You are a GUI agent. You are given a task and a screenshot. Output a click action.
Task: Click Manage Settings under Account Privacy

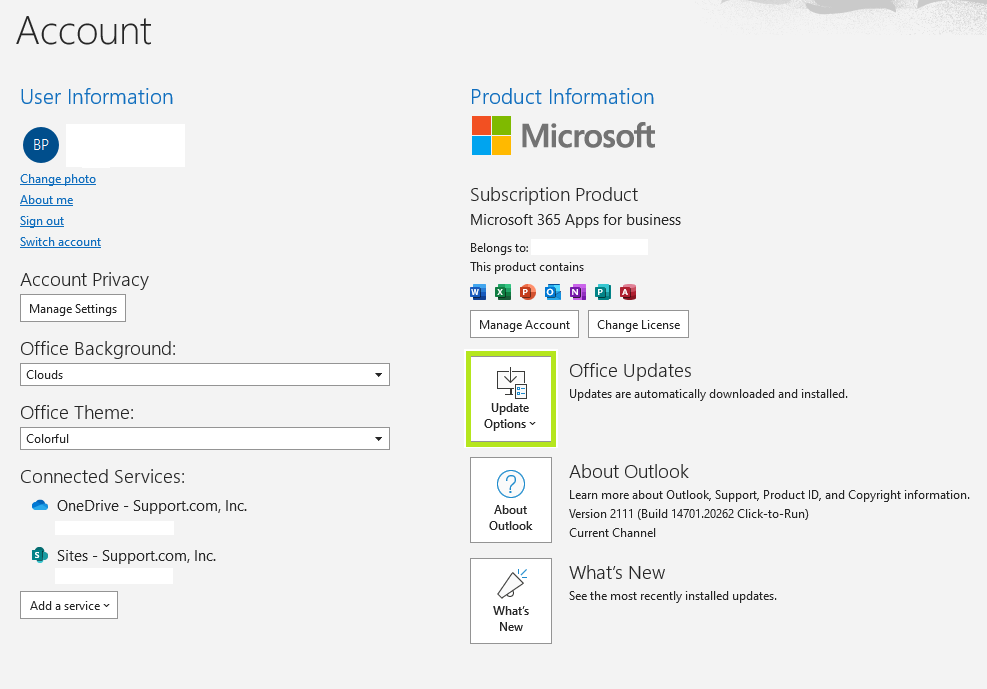73,308
